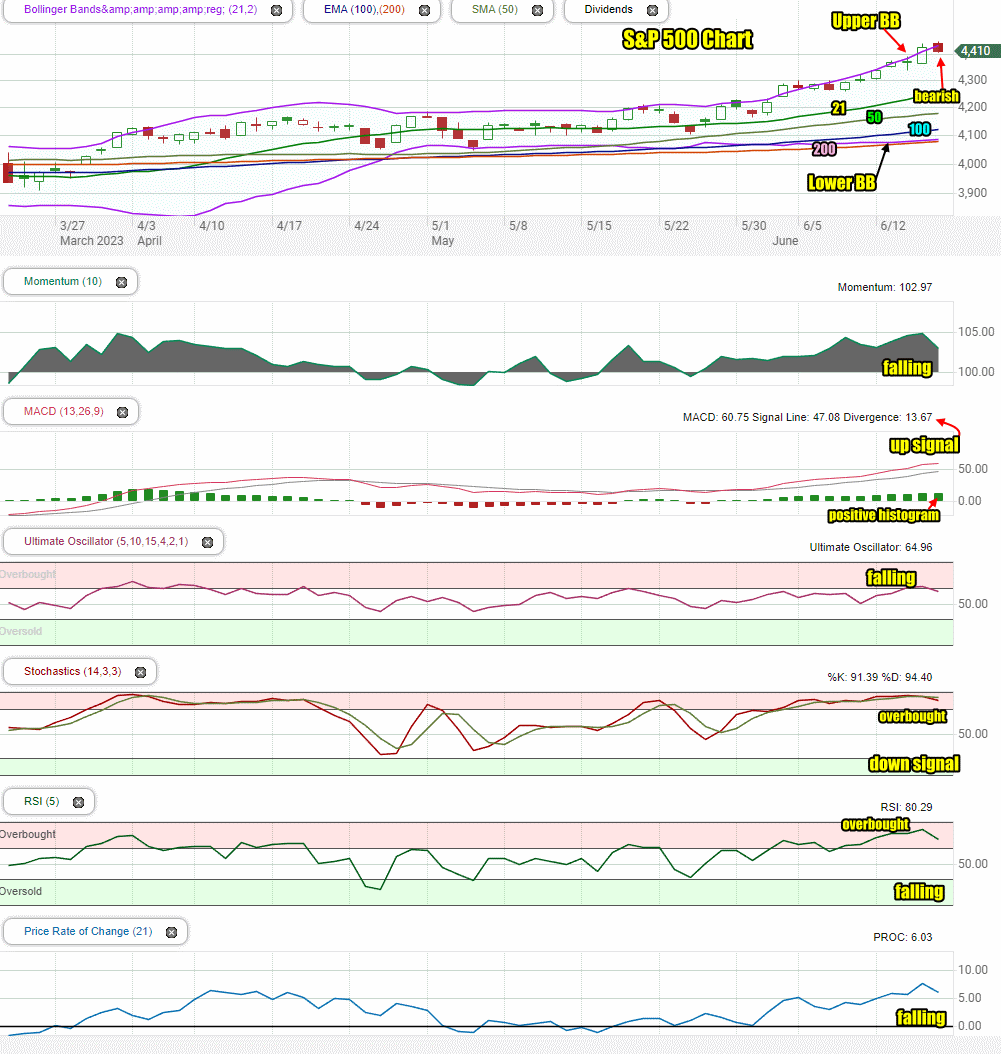The height and width of the screenshot is (1054, 1001).
Task: Click the 'March 2023' axis label
Action: pyautogui.click(x=91, y=241)
